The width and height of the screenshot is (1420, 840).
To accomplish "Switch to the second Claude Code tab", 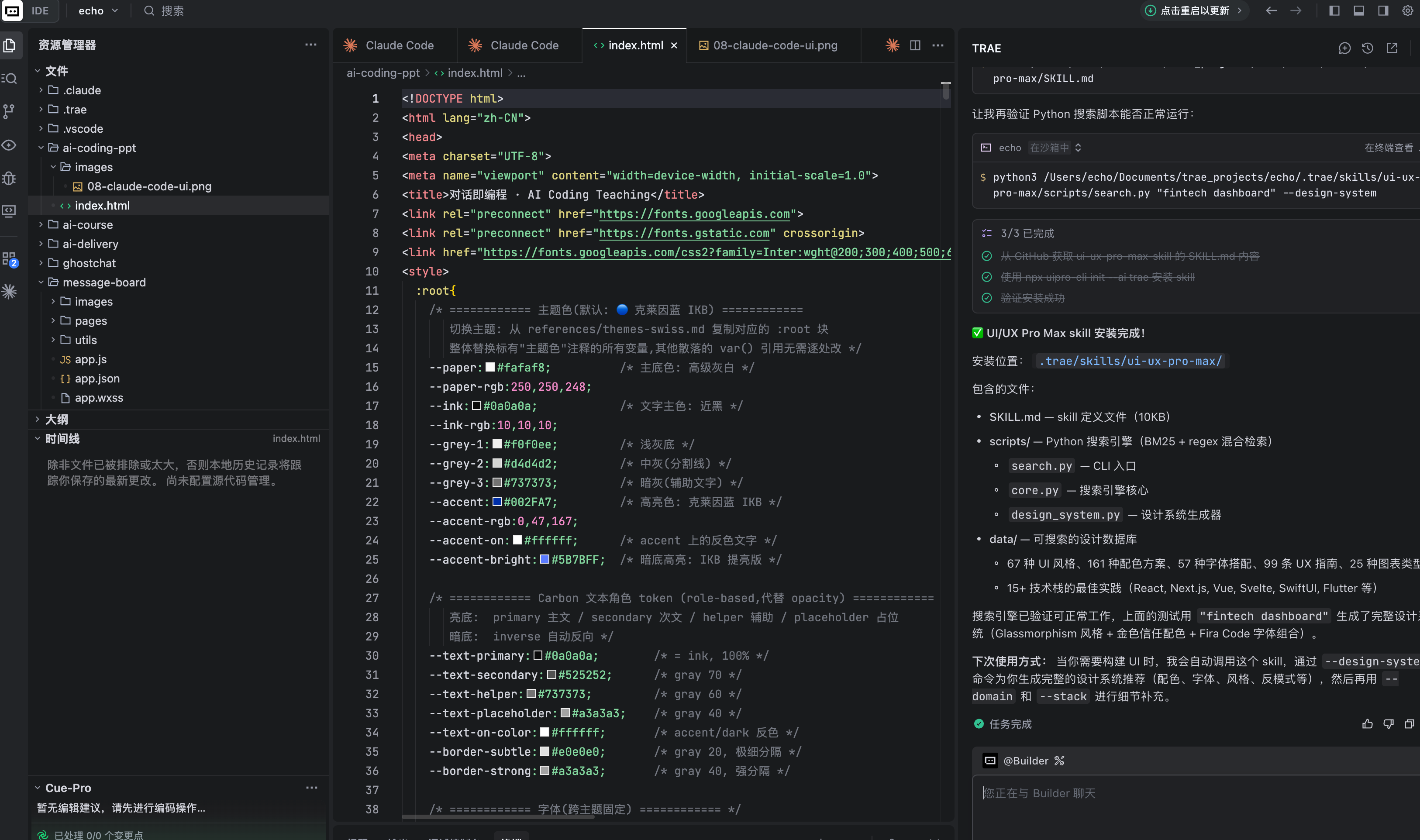I will 519,45.
